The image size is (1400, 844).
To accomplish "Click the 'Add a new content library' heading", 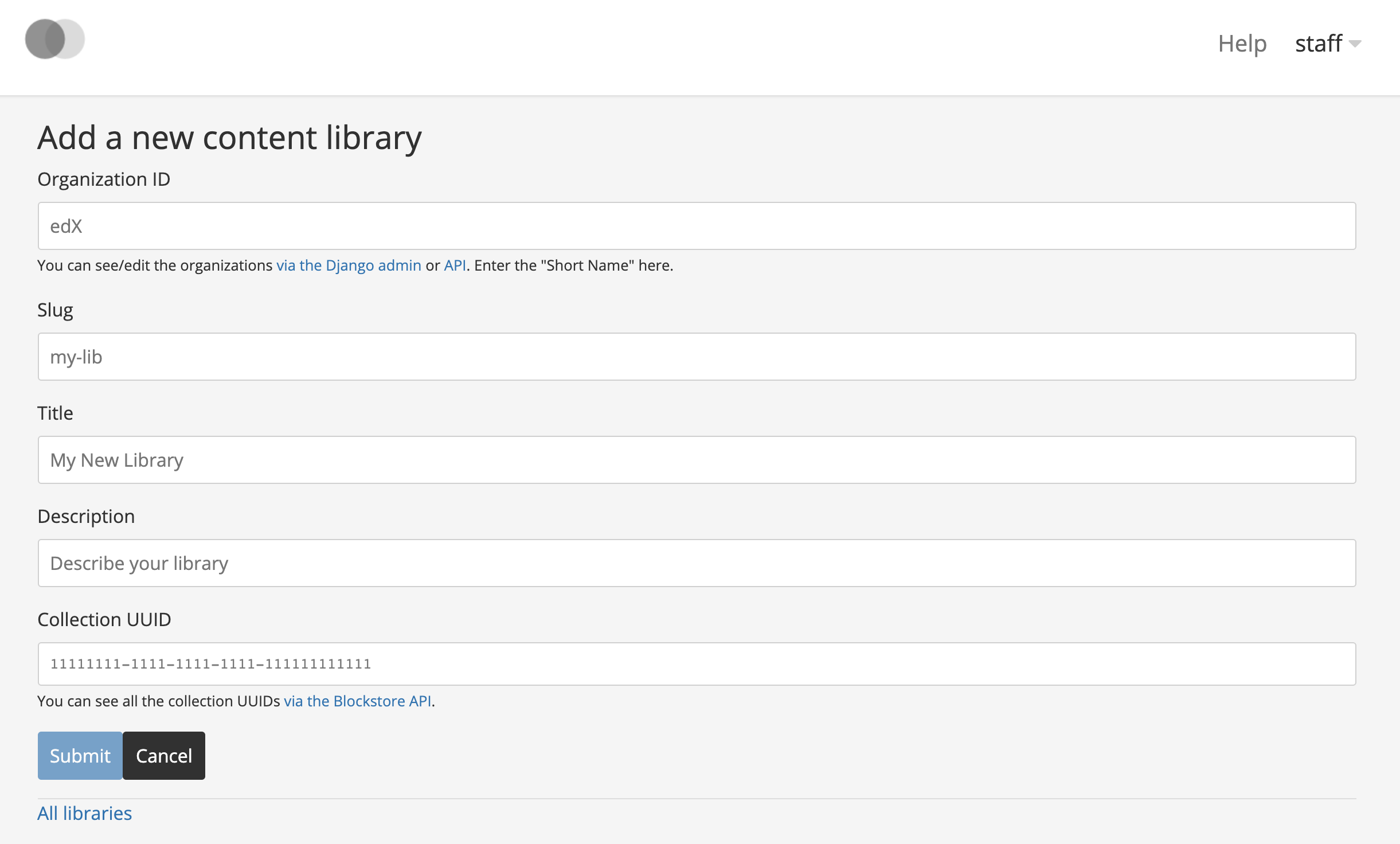I will [229, 138].
